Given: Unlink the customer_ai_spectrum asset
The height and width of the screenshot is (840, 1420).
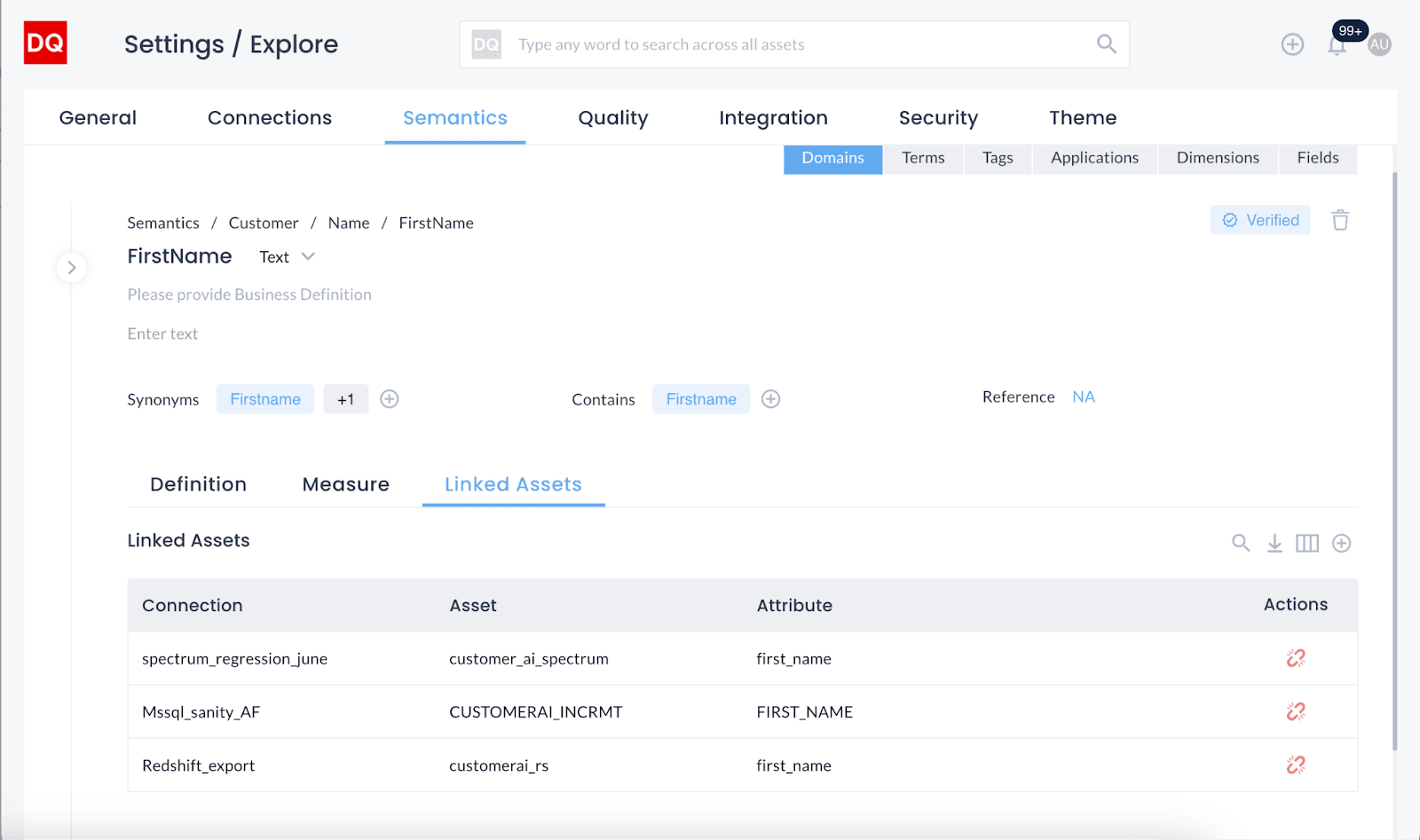Looking at the screenshot, I should [x=1295, y=658].
